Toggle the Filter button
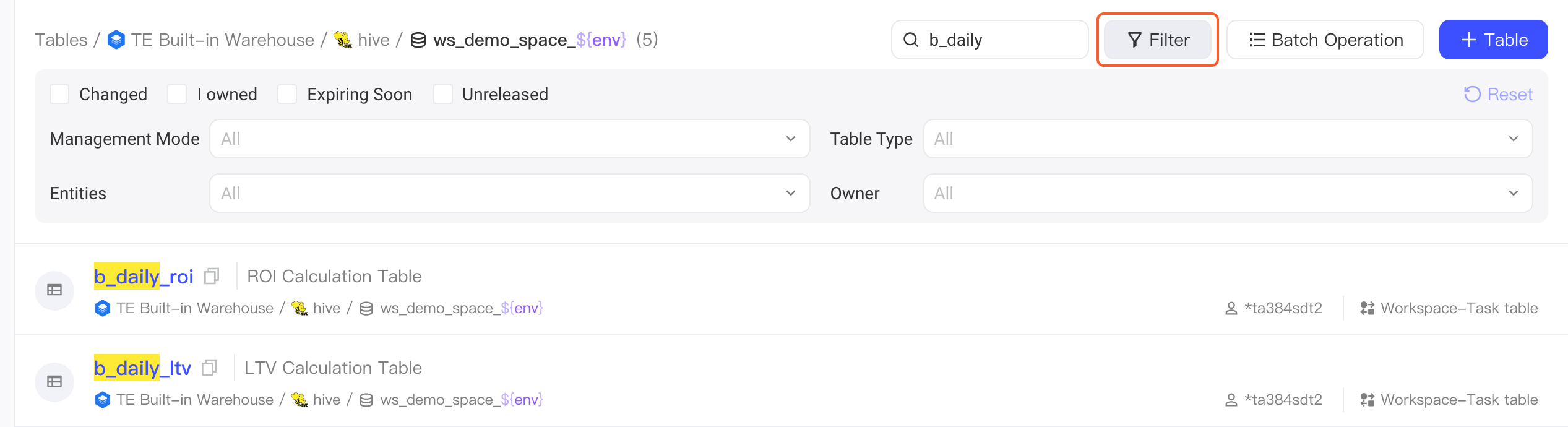The image size is (1568, 427). 1158,40
